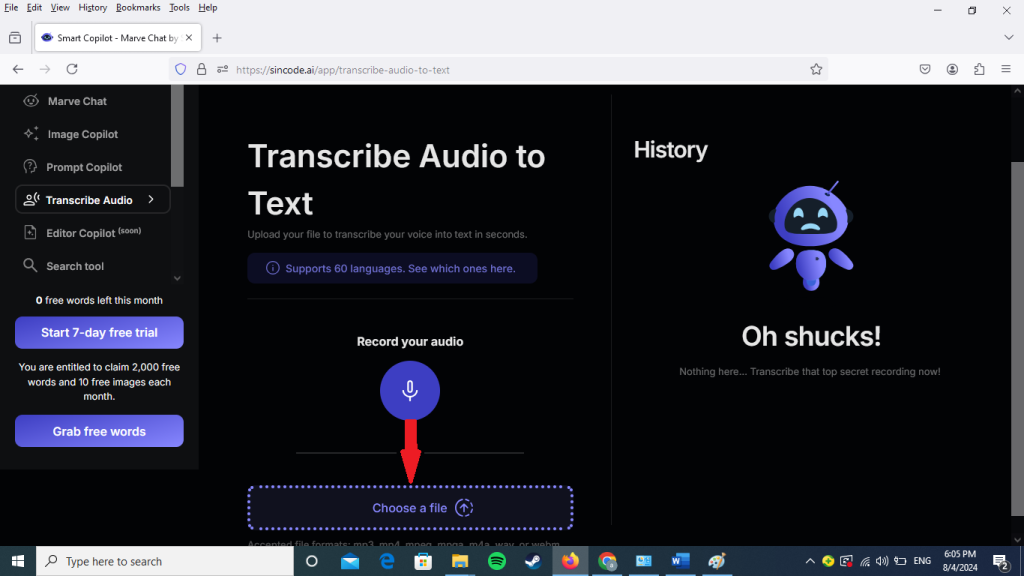
Task: Click Grab free words button
Action: (99, 431)
